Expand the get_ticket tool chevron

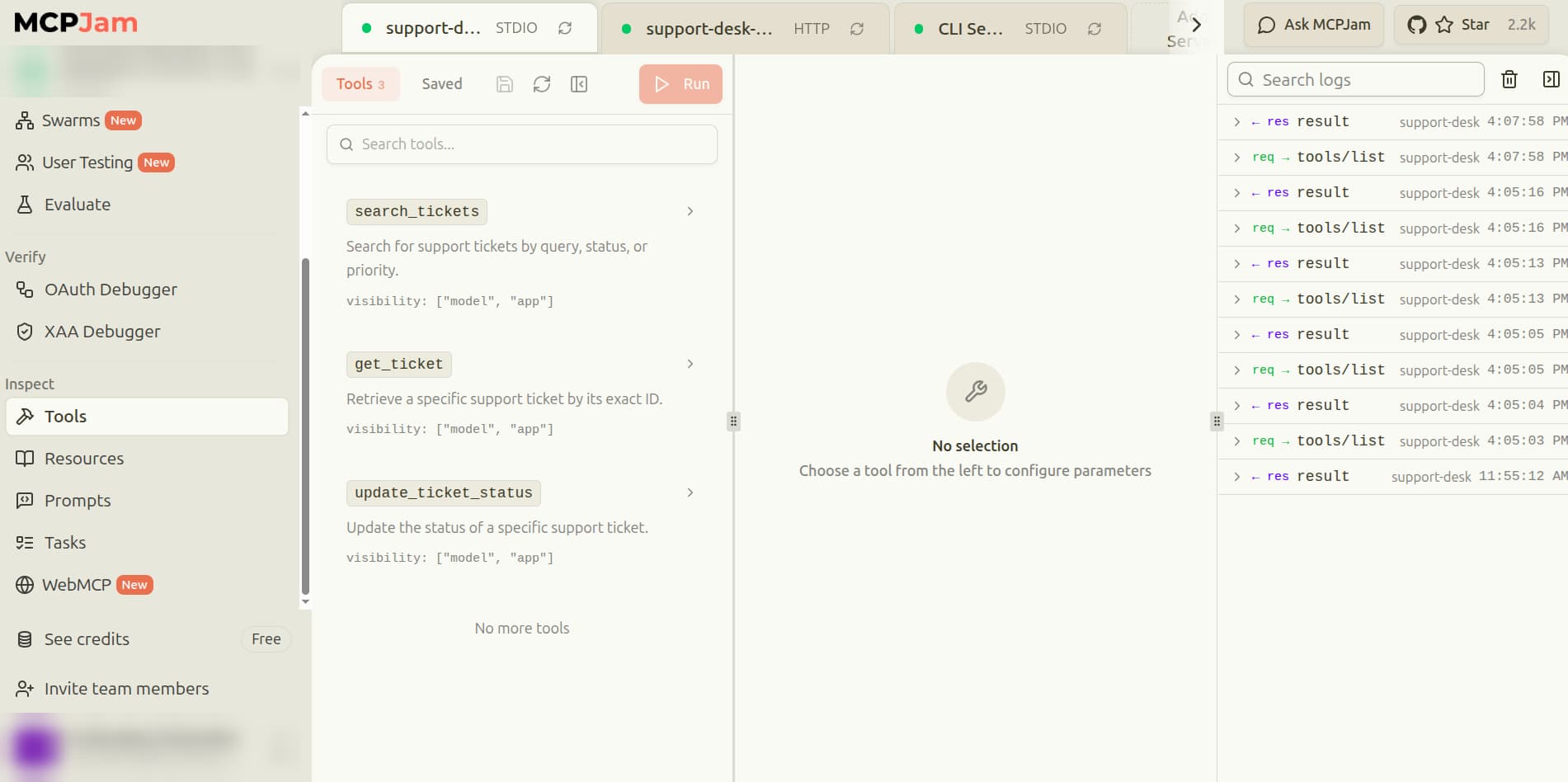690,364
